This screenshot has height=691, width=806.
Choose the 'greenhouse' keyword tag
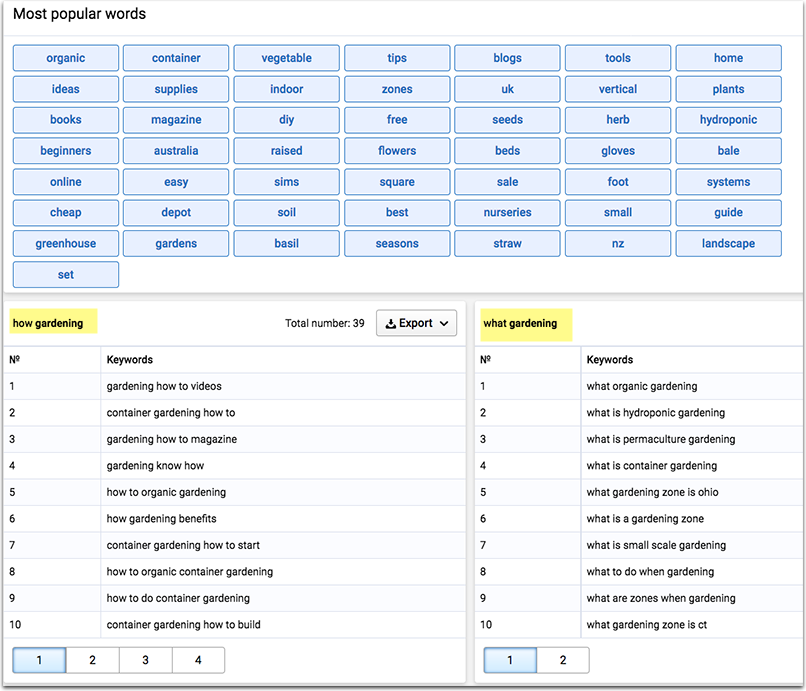[x=66, y=244]
